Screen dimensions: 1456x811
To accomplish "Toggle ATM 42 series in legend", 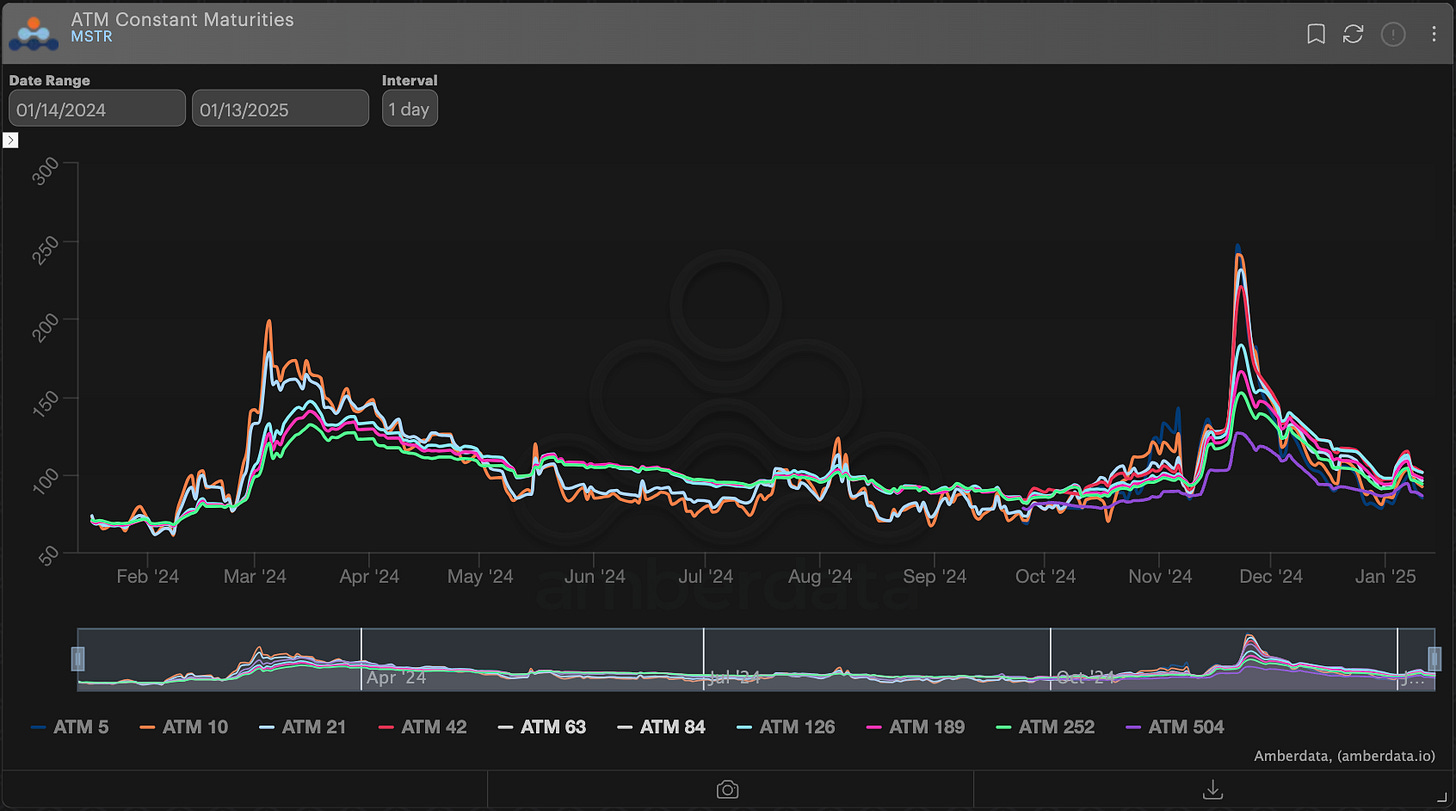I will pos(422,727).
